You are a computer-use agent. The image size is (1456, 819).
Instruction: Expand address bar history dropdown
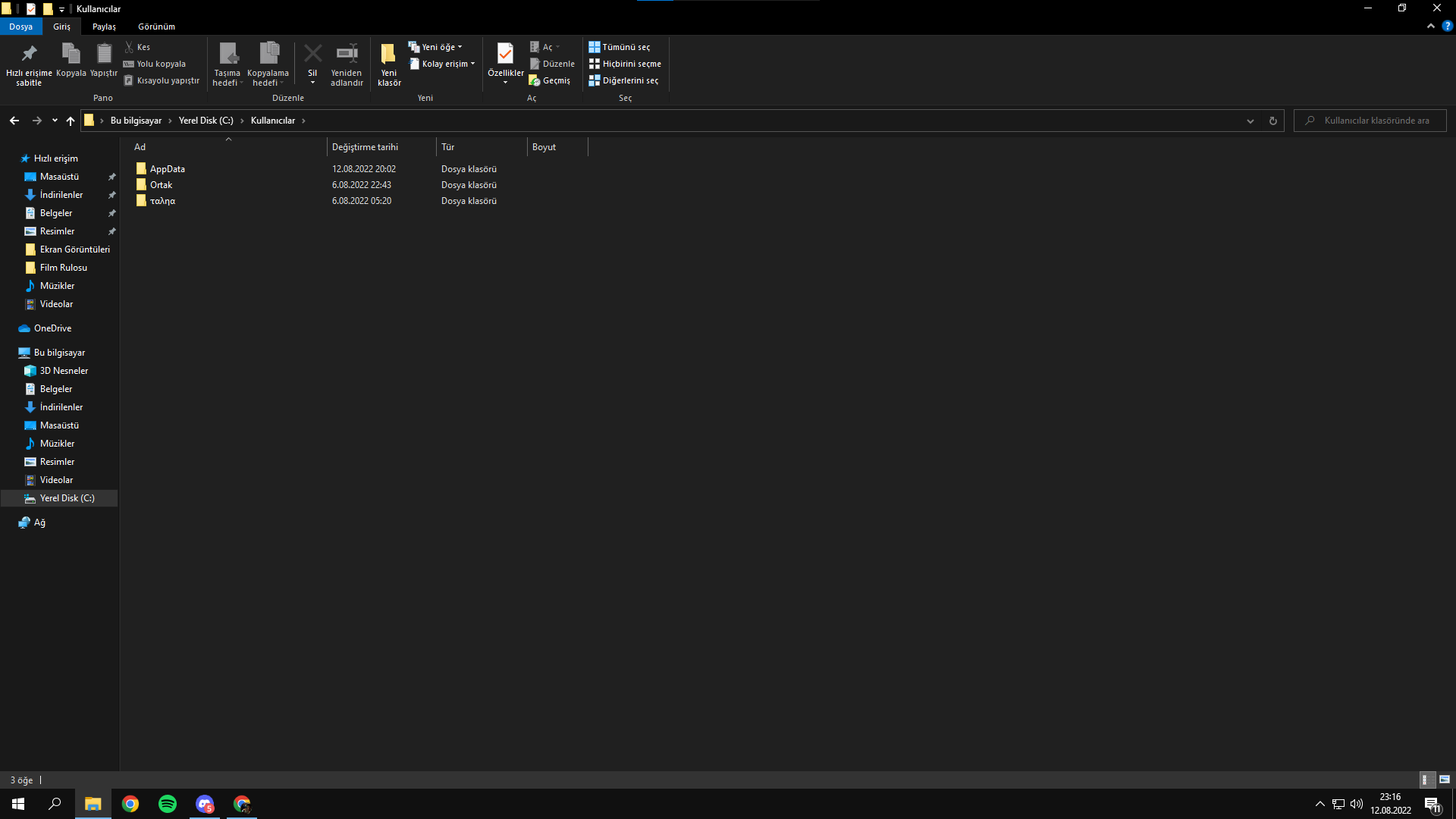point(1250,121)
